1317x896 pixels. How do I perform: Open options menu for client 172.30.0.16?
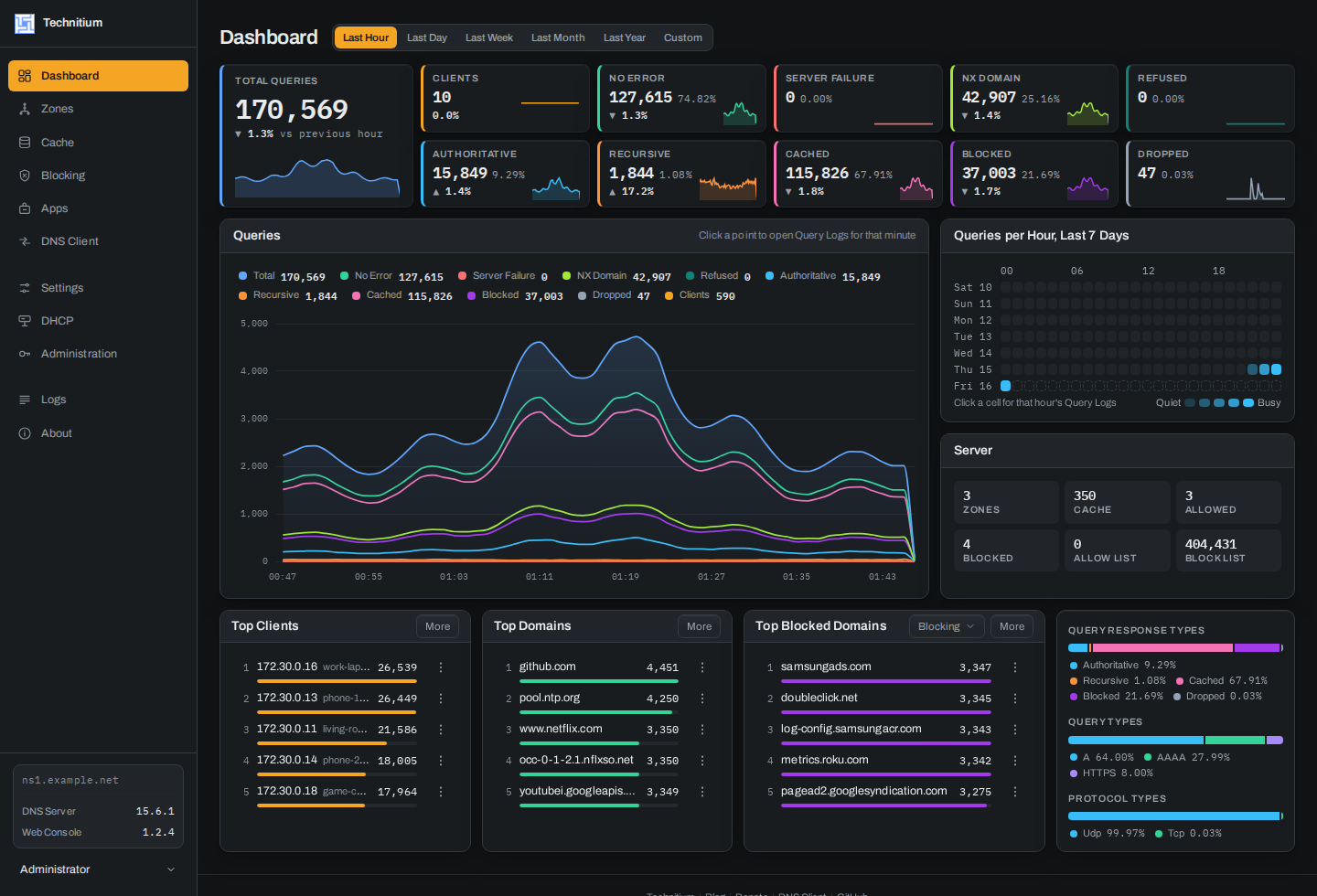point(441,667)
